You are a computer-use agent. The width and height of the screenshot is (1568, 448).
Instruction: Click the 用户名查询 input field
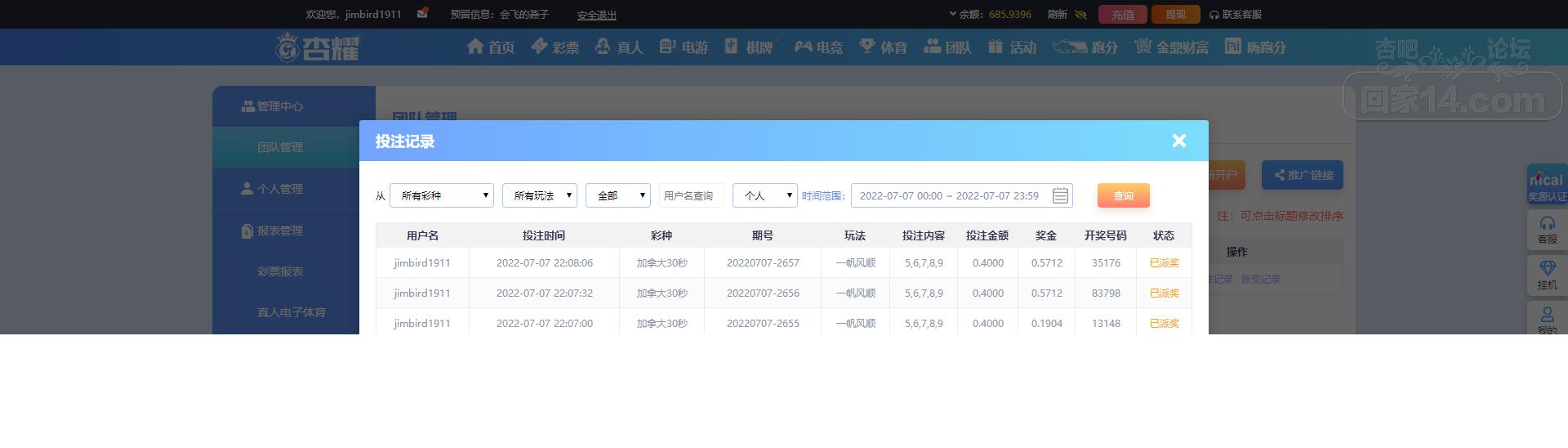coord(691,196)
